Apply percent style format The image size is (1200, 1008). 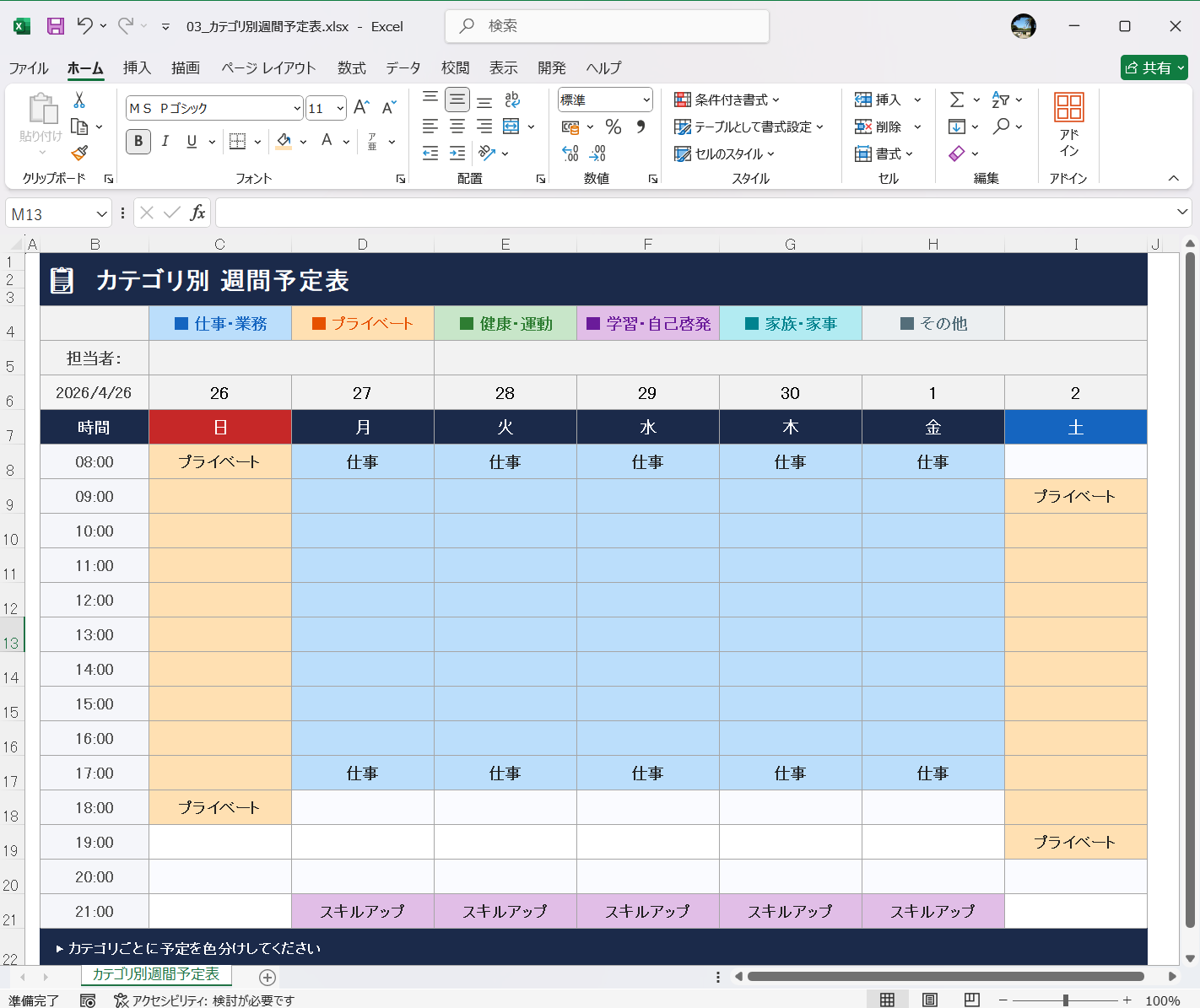(614, 127)
